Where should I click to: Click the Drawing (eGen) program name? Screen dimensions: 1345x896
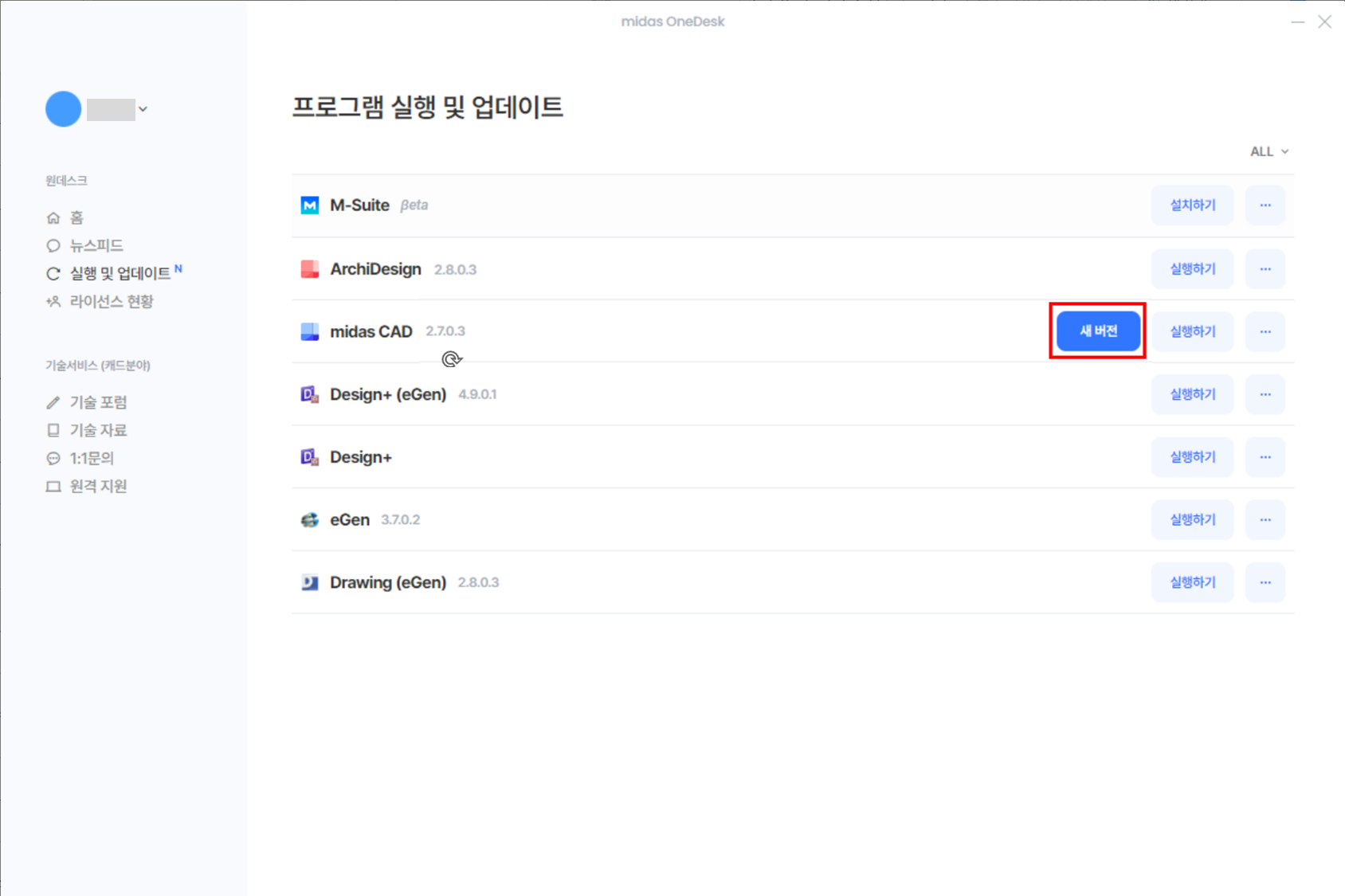pyautogui.click(x=388, y=583)
